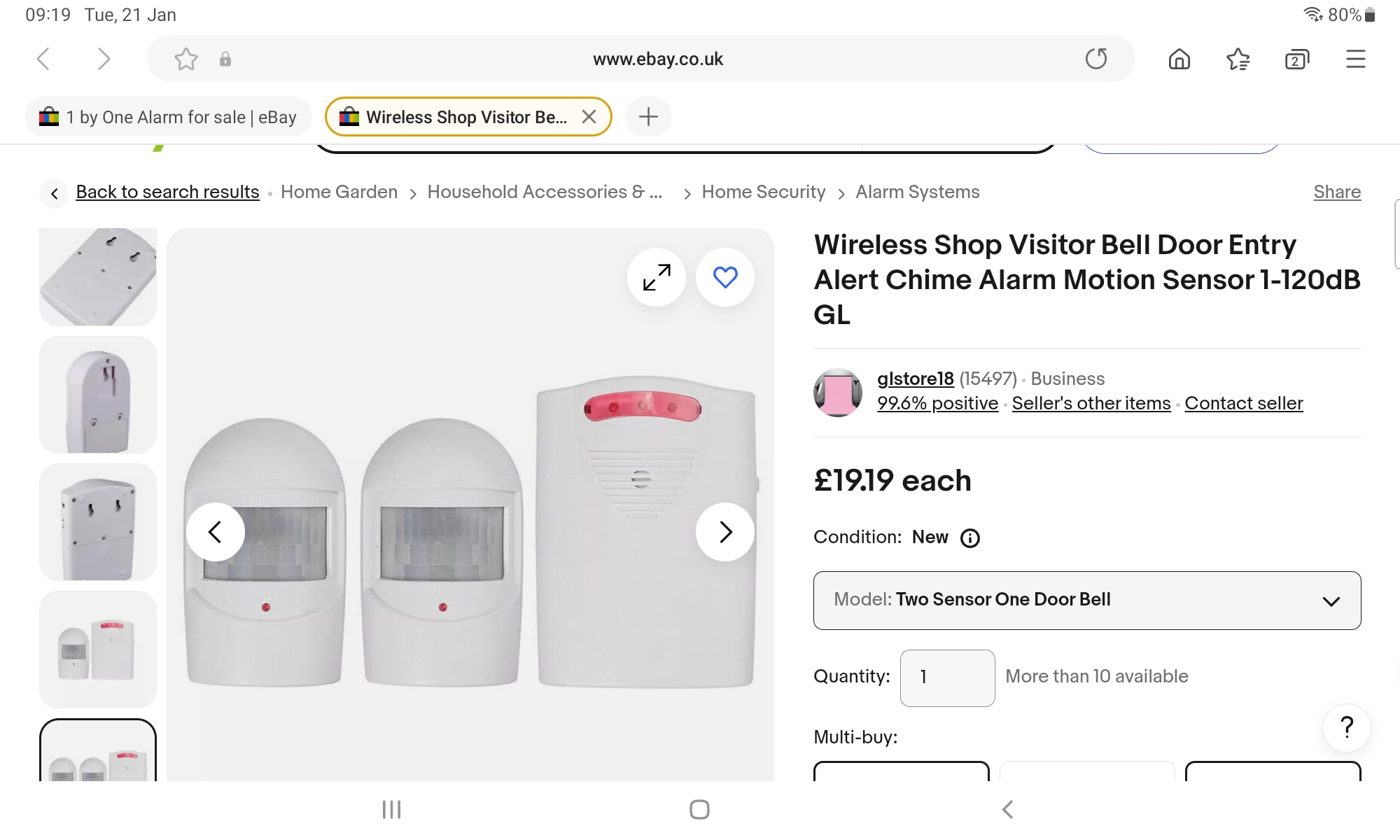Close the Wireless Shop Visitor Bell tab
The image size is (1400, 840).
tap(589, 117)
